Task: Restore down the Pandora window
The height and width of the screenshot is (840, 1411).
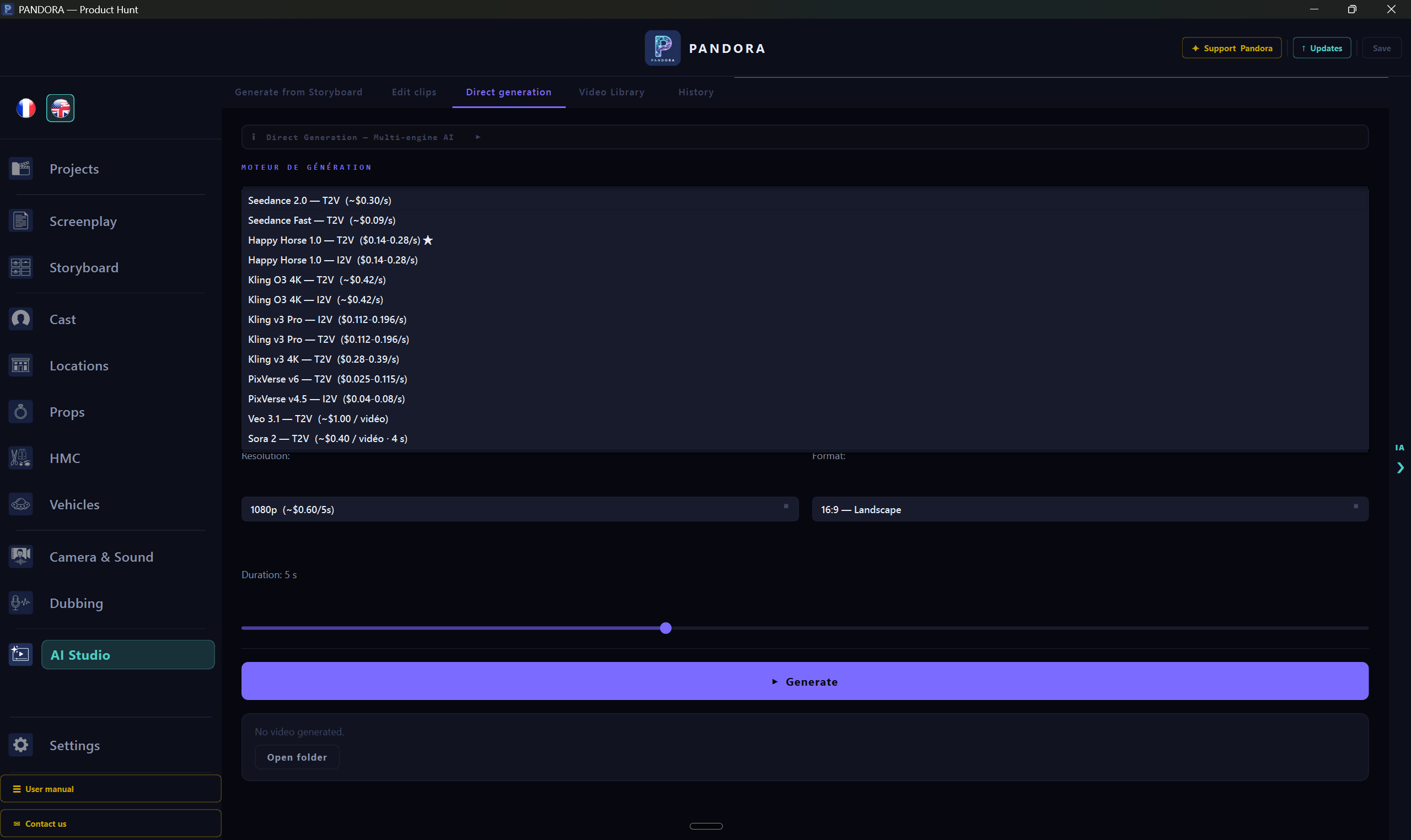Action: (x=1351, y=9)
